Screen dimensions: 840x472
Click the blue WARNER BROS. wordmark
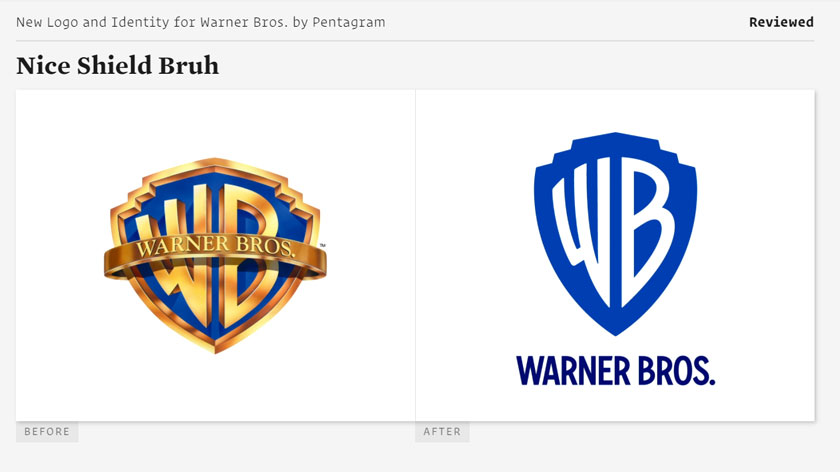click(x=616, y=371)
